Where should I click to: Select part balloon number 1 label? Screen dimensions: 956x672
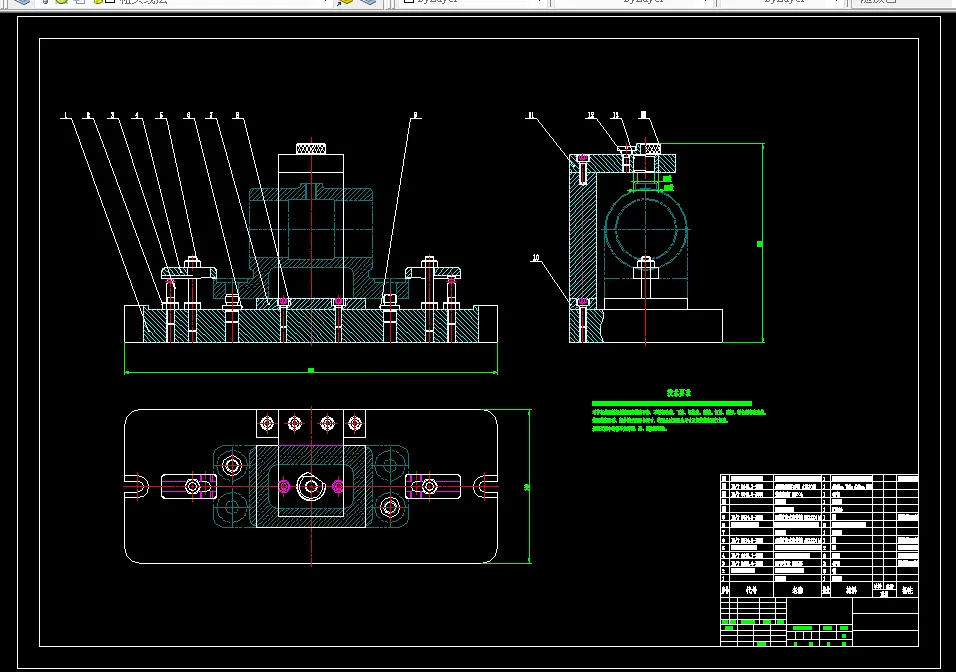coord(65,116)
